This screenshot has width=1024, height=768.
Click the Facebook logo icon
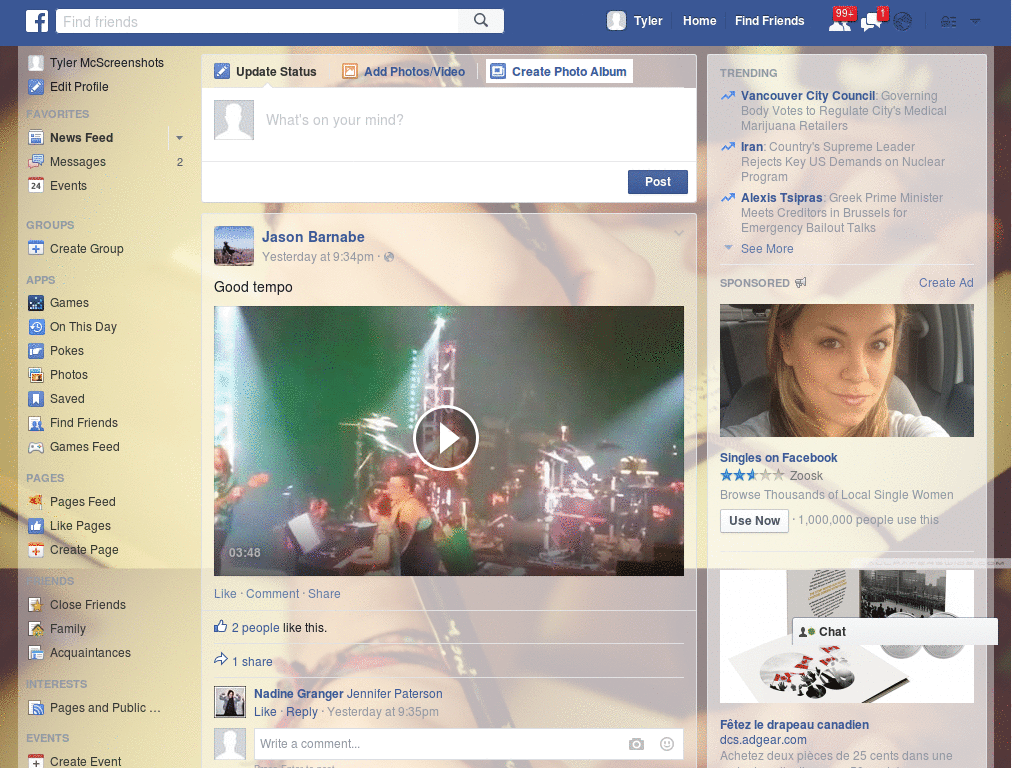[x=37, y=21]
